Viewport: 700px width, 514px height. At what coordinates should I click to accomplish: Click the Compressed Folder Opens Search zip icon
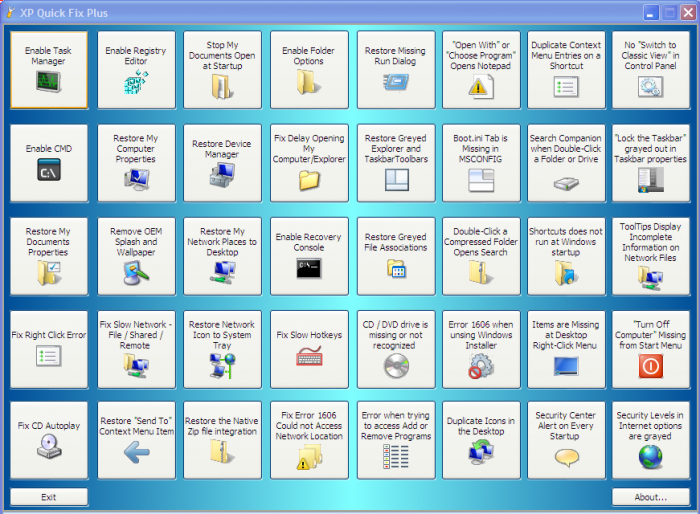pyautogui.click(x=481, y=273)
